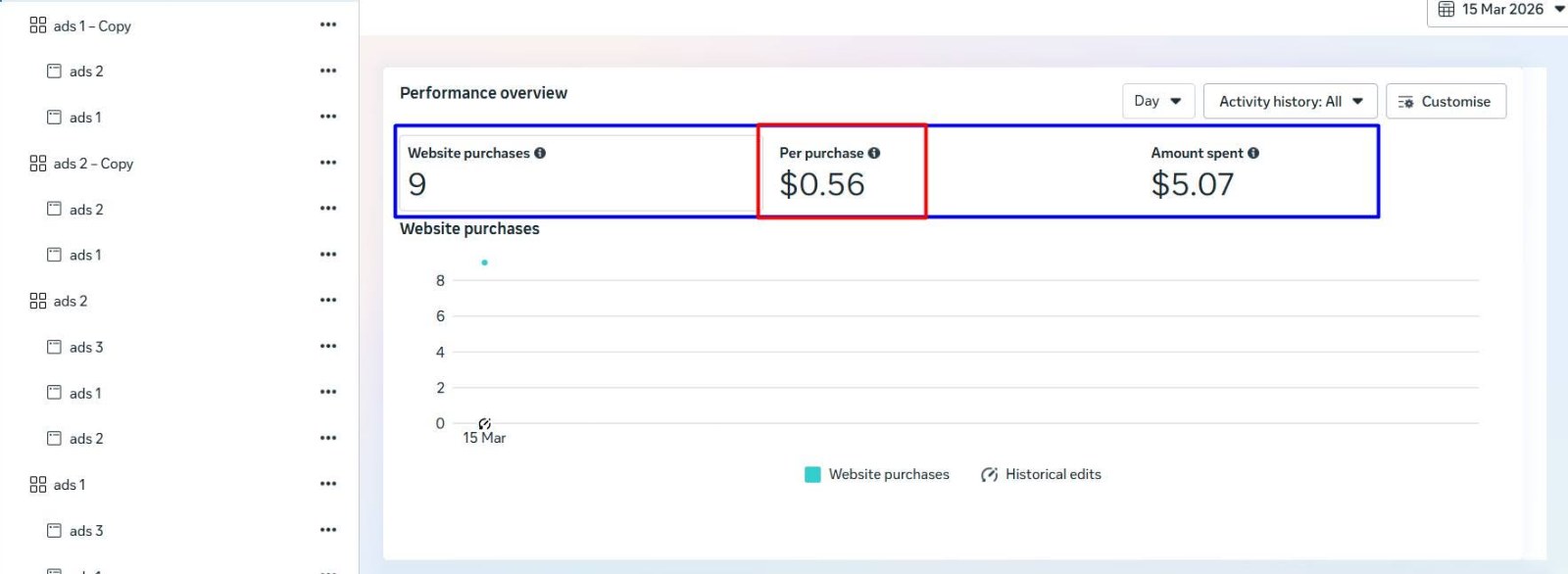Click the teal data point on the chart
This screenshot has width=1568, height=574.
point(484,263)
